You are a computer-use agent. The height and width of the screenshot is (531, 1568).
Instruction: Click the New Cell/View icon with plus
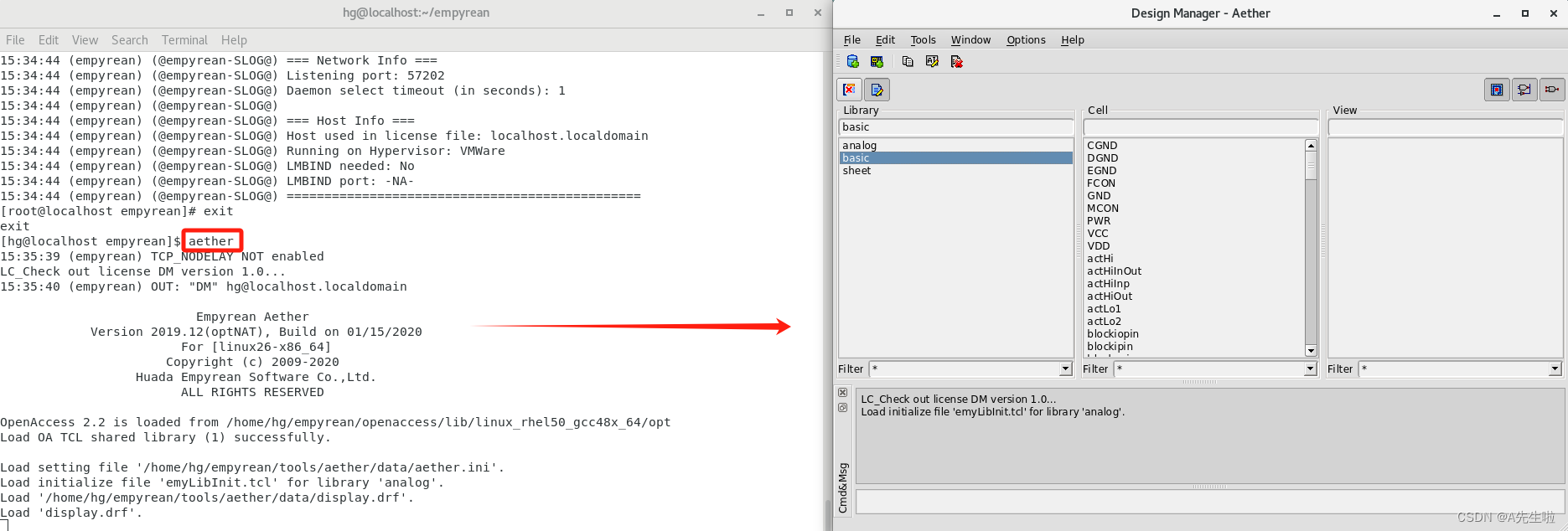[877, 61]
